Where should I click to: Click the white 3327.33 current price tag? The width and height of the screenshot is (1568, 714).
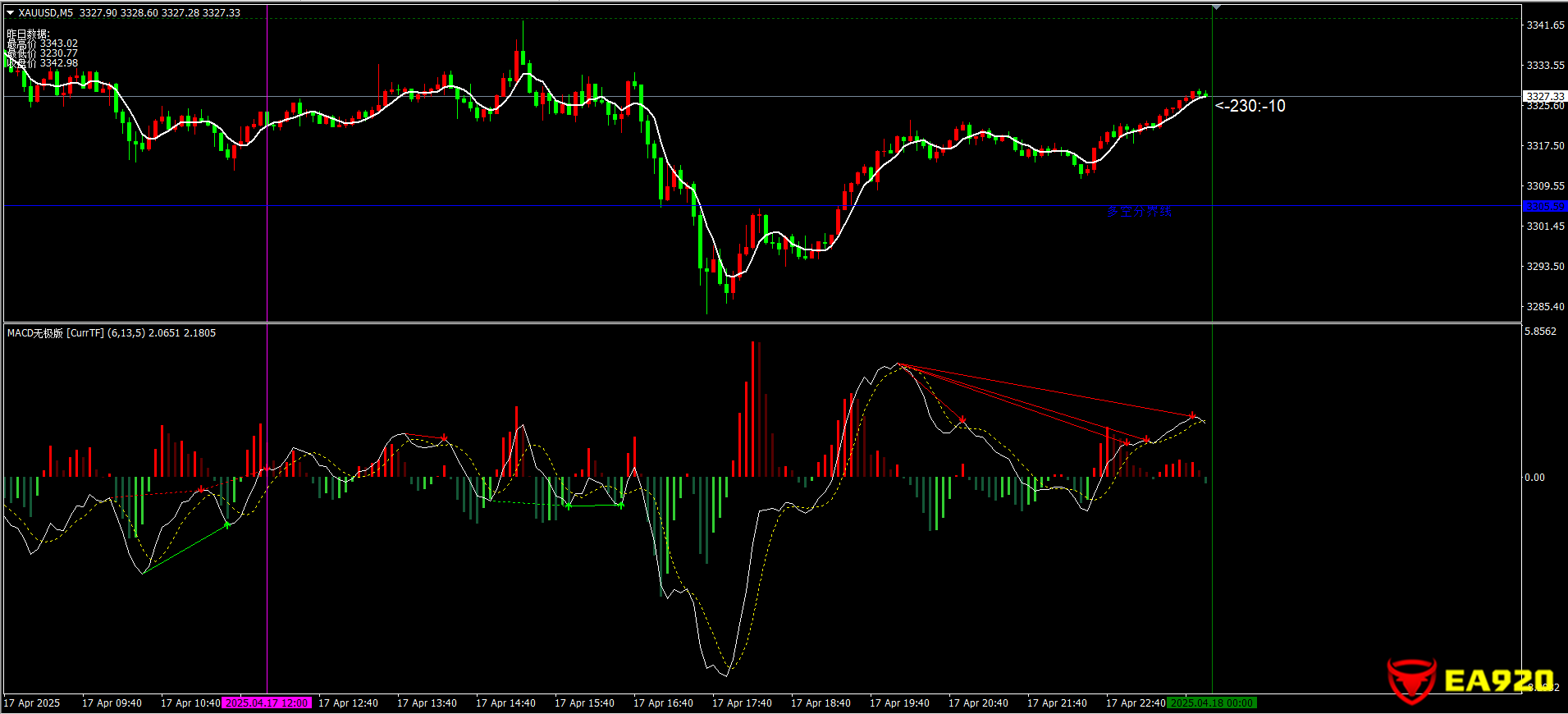[1544, 96]
